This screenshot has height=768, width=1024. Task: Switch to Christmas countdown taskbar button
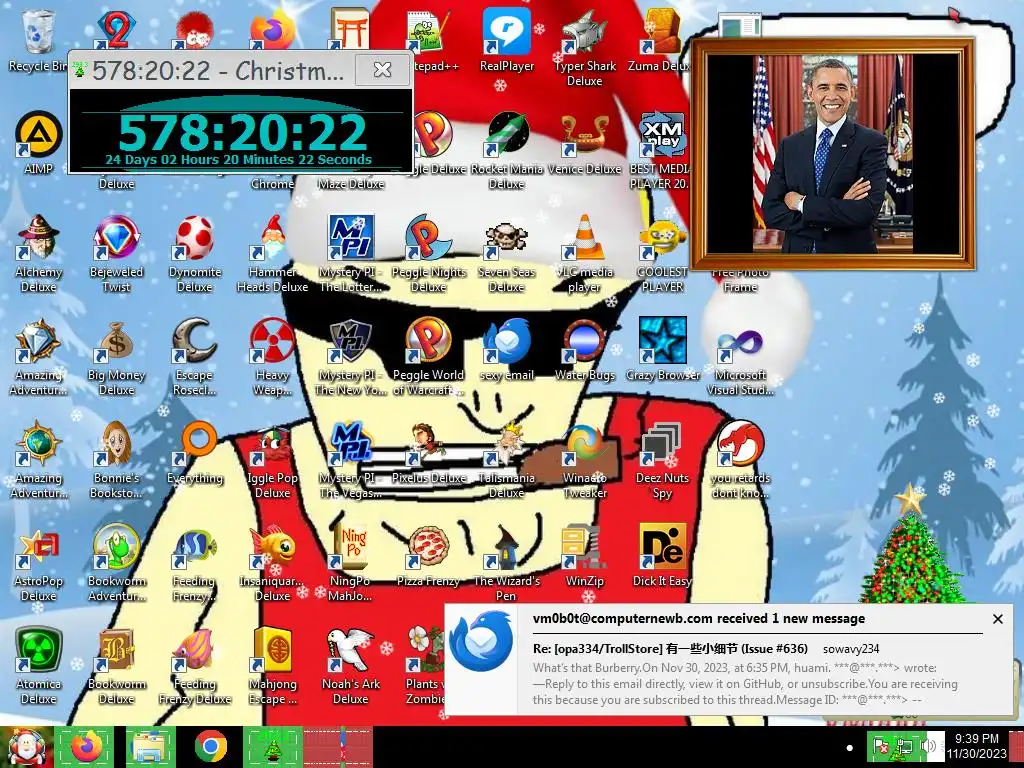coord(273,747)
